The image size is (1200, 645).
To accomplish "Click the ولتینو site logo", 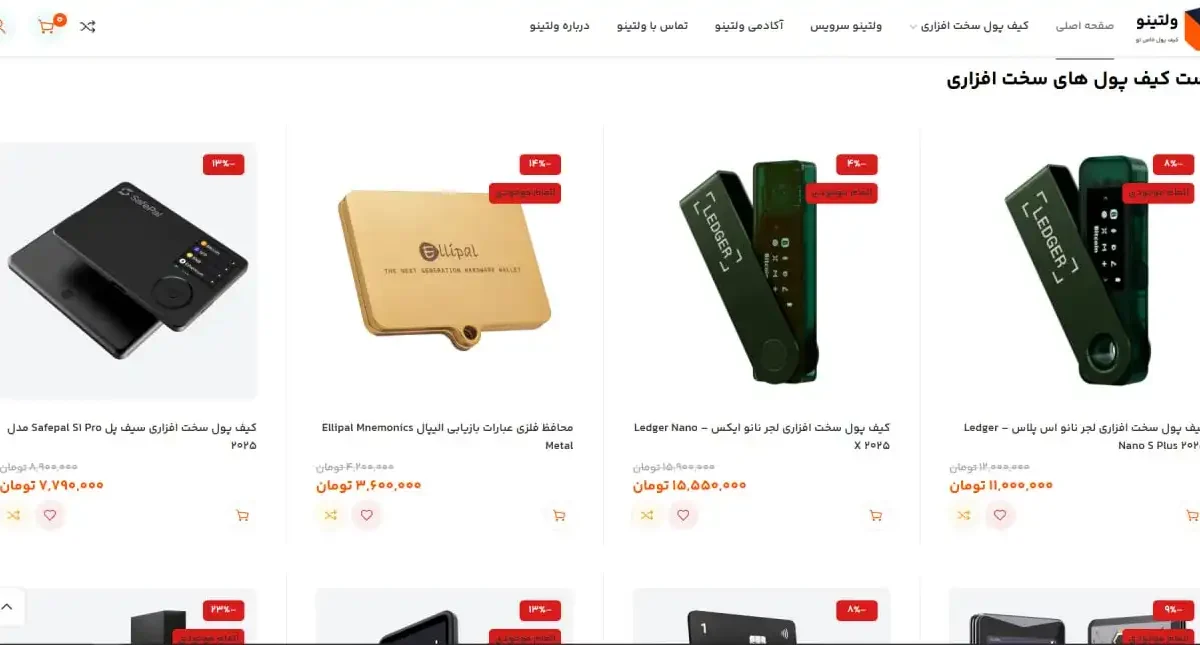I will [x=1158, y=26].
